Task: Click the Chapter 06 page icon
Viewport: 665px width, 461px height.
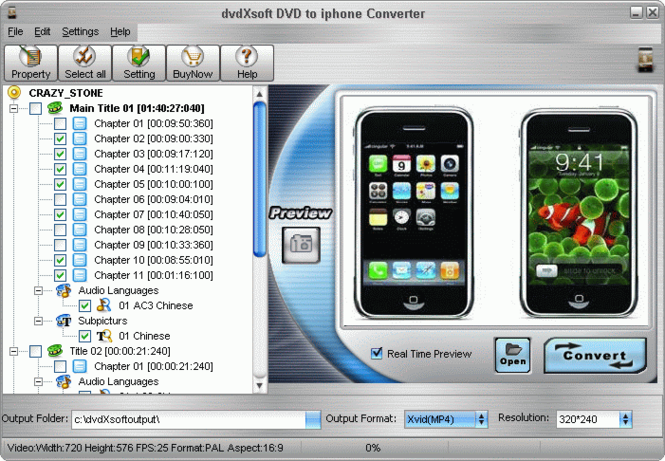Action: pos(79,199)
